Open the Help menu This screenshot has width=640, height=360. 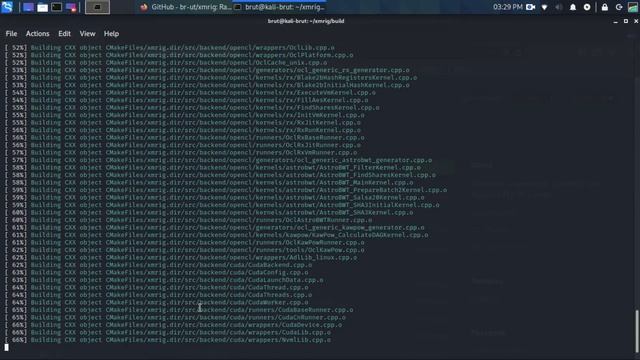coord(111,34)
